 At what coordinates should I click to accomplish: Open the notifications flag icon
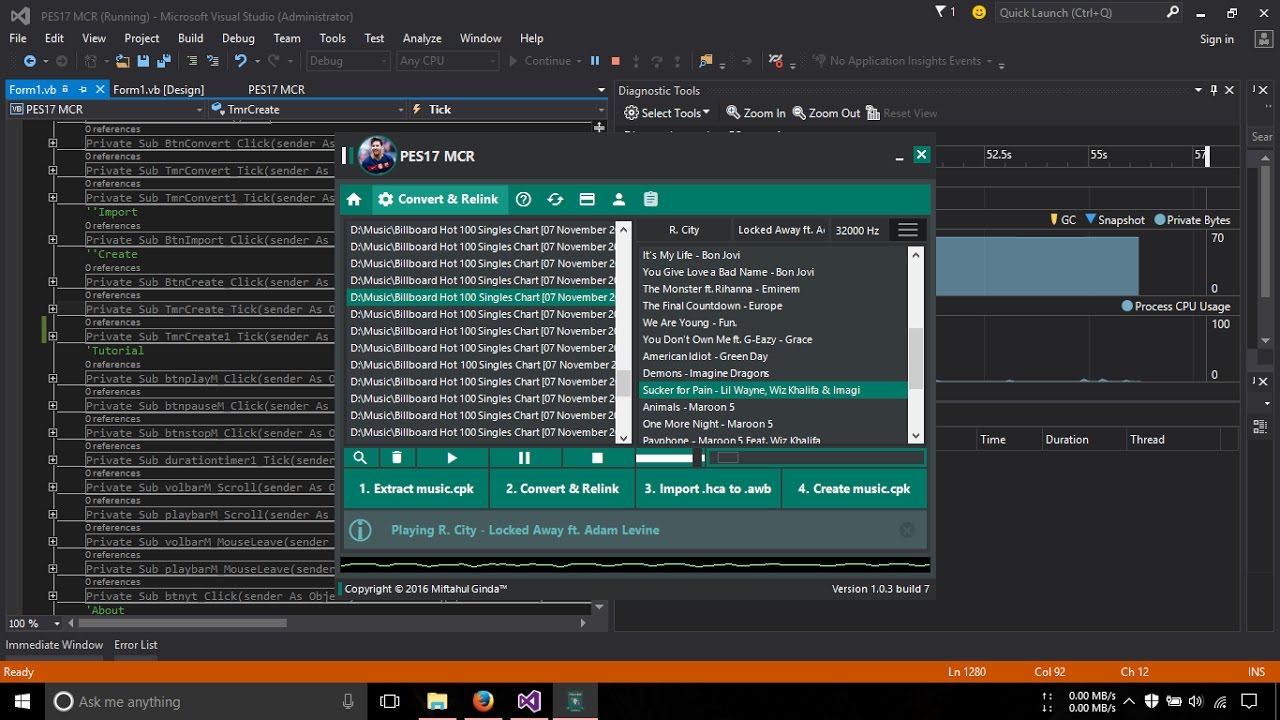[941, 12]
